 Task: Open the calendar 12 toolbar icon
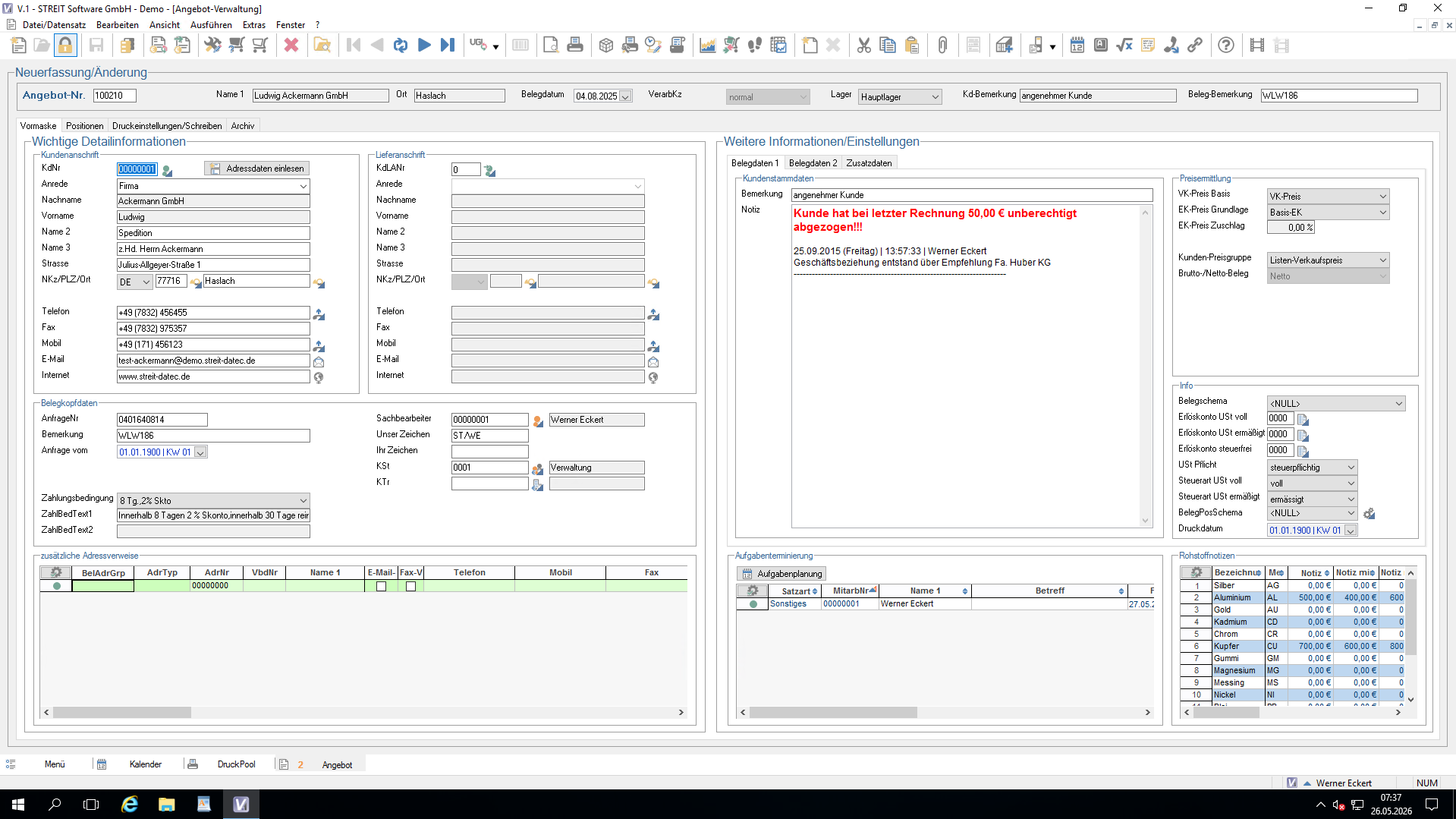(x=1077, y=46)
